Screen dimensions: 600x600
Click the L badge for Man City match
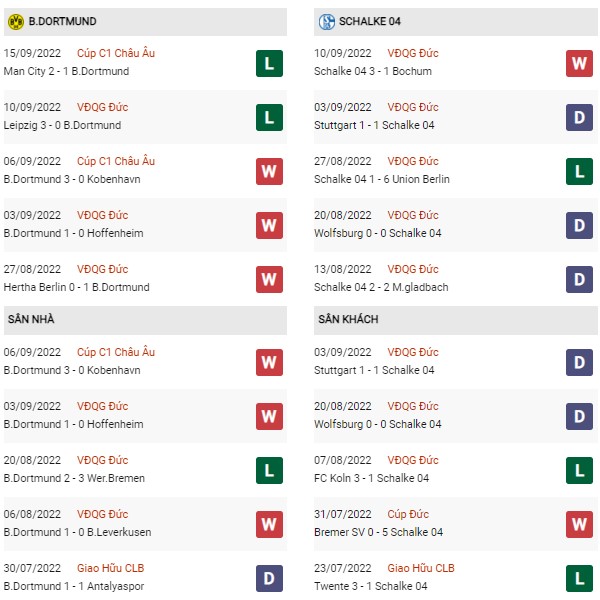tap(269, 64)
